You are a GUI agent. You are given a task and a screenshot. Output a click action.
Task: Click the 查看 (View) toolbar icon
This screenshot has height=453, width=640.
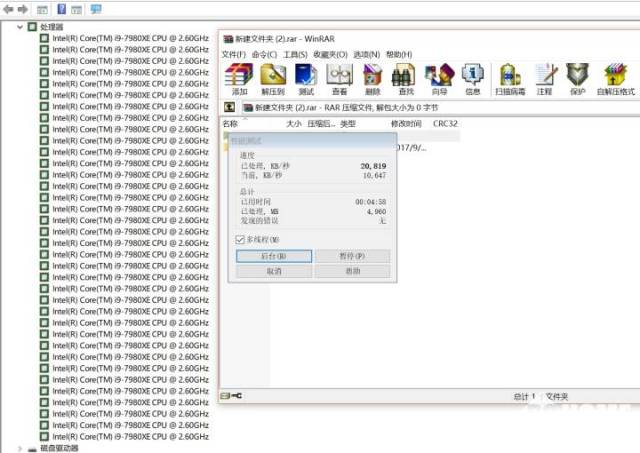coord(339,80)
